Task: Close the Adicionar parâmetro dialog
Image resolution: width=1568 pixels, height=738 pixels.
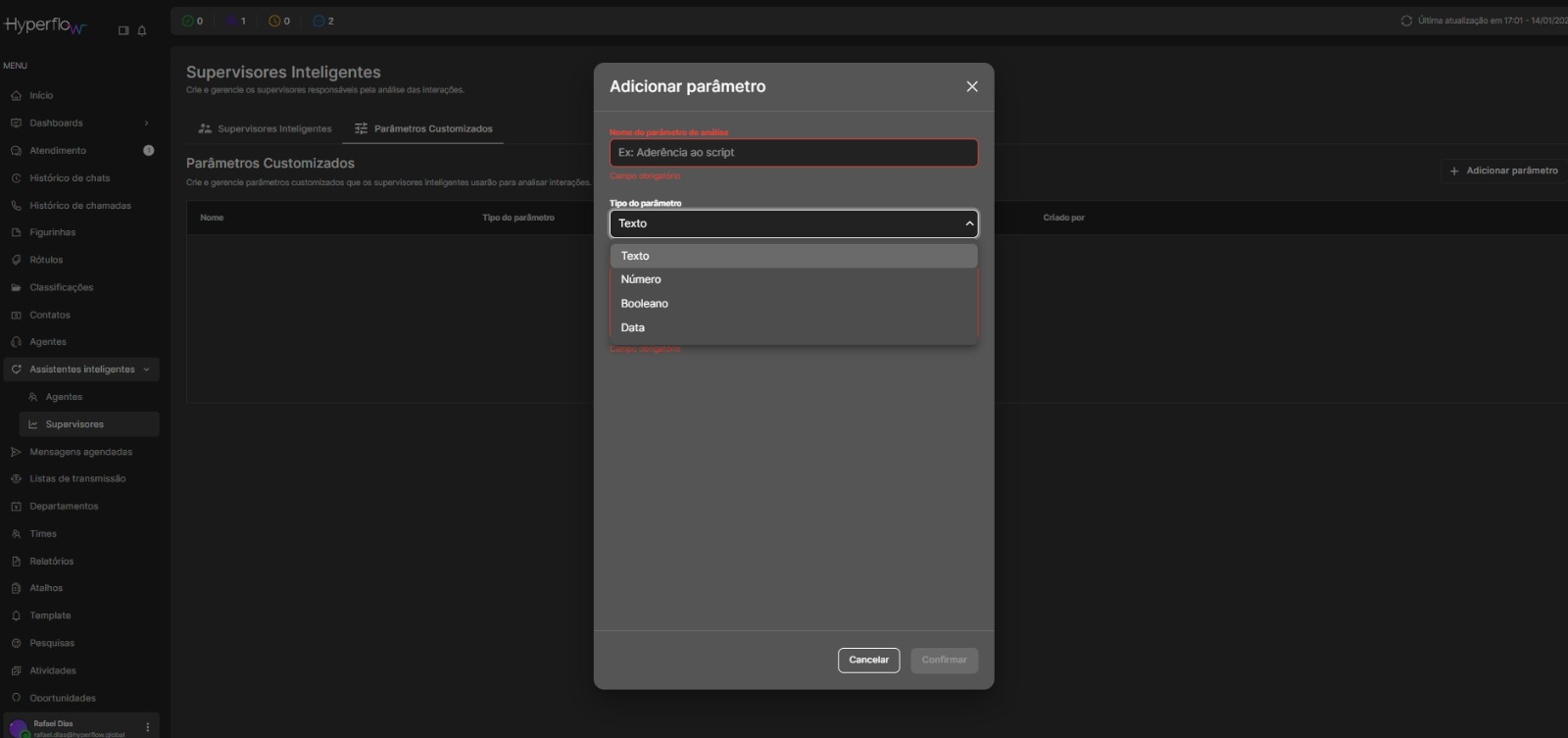Action: 971,86
